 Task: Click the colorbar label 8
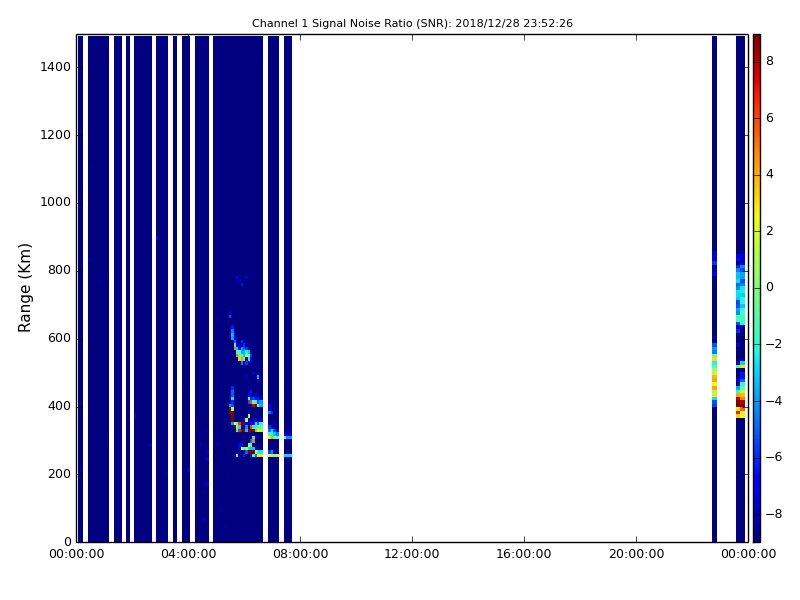[x=770, y=61]
